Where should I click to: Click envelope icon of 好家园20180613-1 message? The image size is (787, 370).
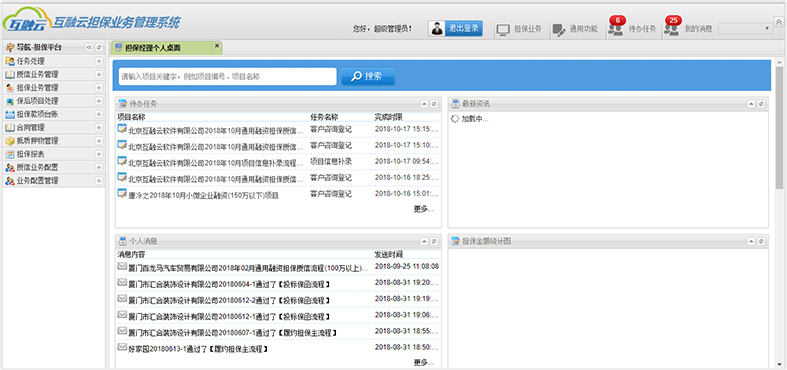coord(121,347)
